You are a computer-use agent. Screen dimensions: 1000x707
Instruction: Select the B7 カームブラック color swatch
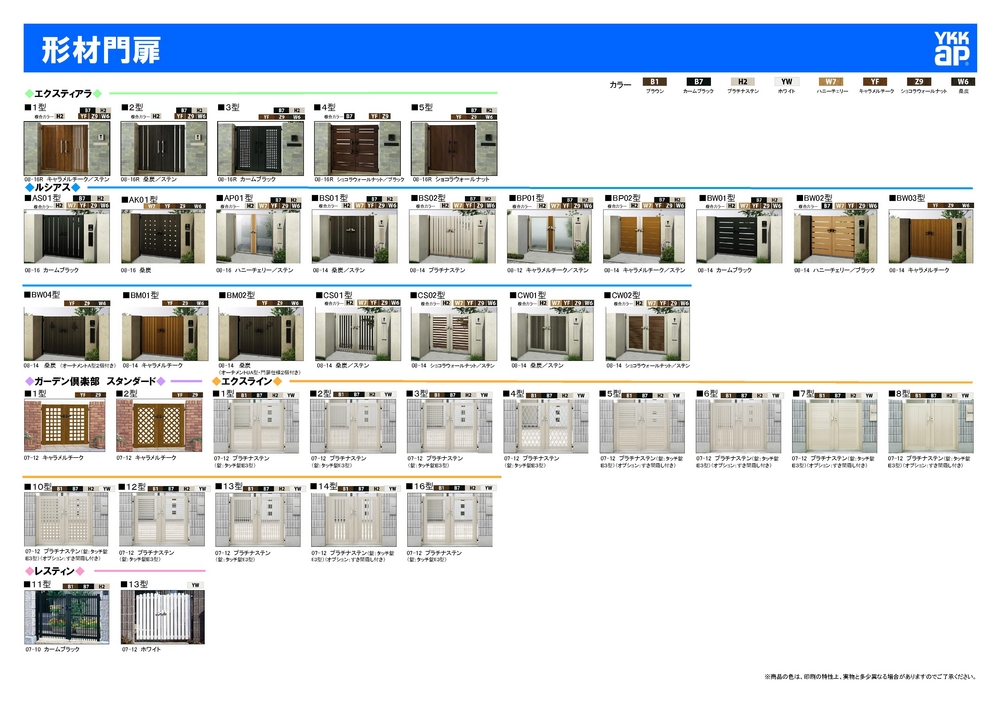click(x=698, y=82)
